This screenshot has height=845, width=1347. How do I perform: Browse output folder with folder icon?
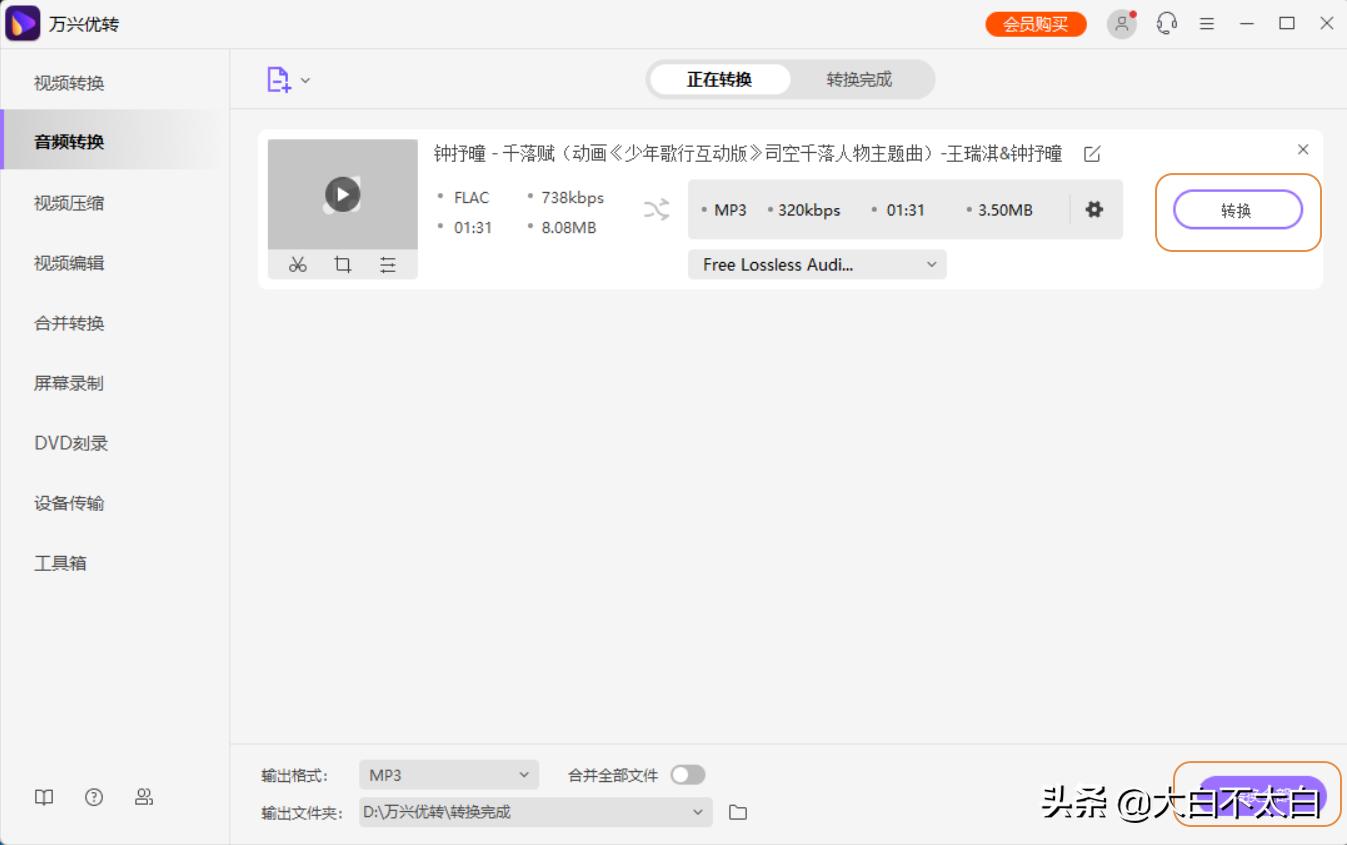(x=738, y=812)
